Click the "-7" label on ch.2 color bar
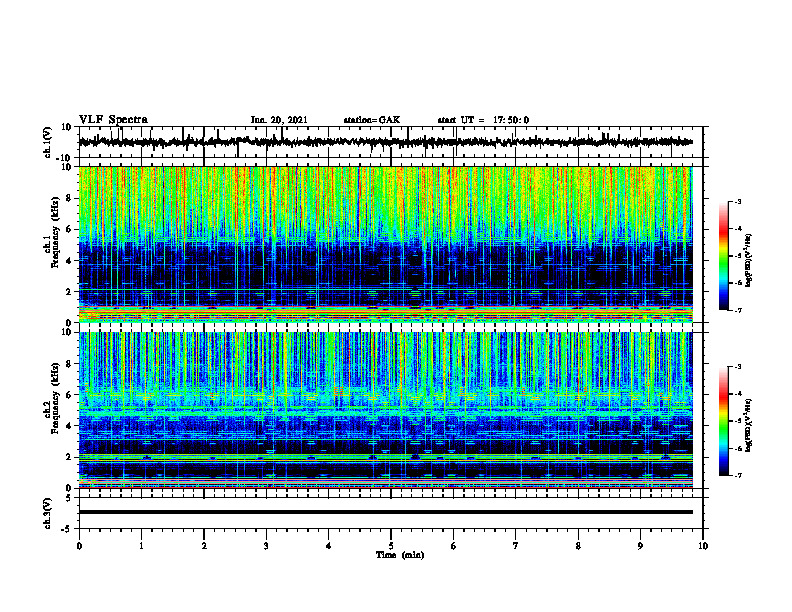This screenshot has width=792, height=612. tap(737, 476)
